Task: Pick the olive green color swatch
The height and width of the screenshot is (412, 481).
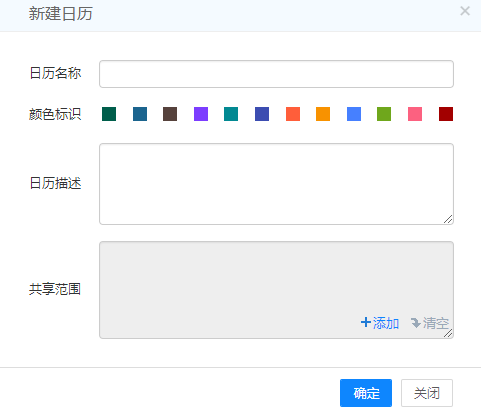Action: pyautogui.click(x=384, y=114)
